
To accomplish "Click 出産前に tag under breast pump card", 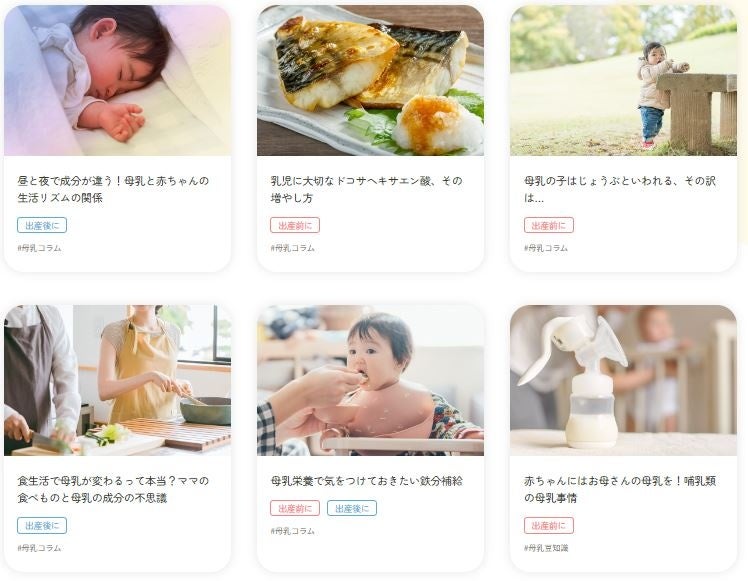I will click(x=549, y=526).
